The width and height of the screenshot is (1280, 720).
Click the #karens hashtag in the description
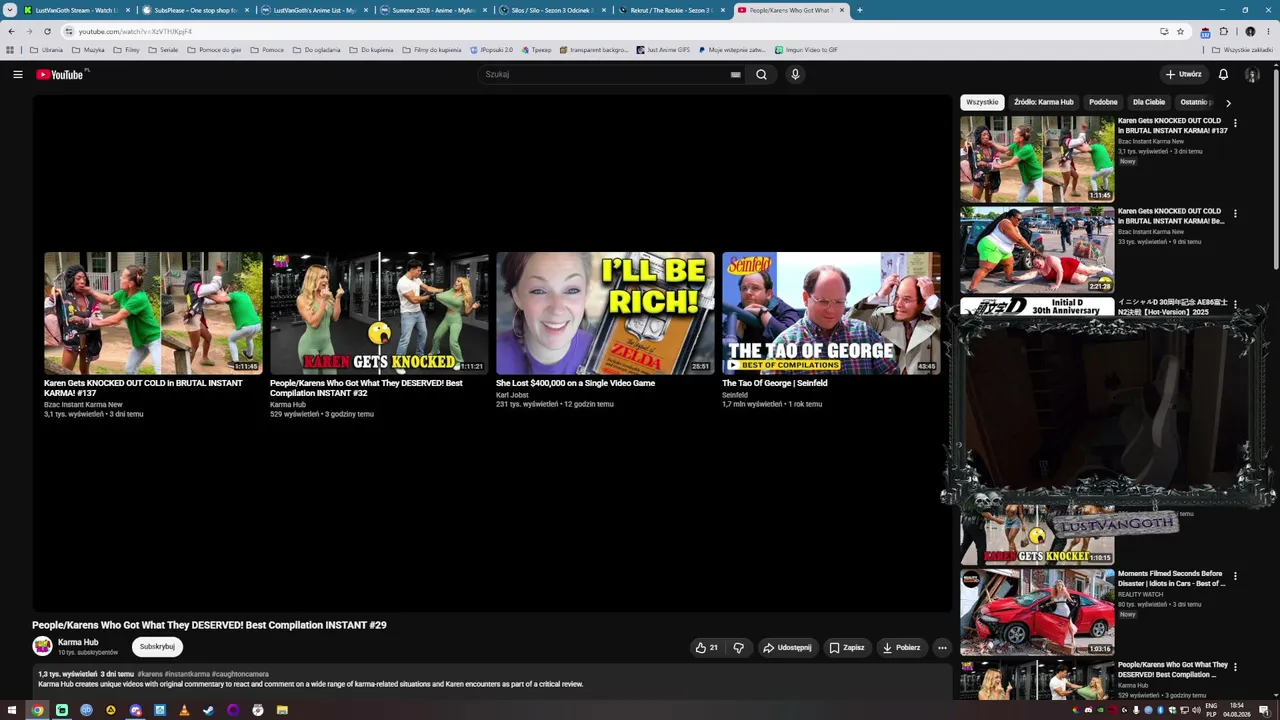click(x=150, y=674)
